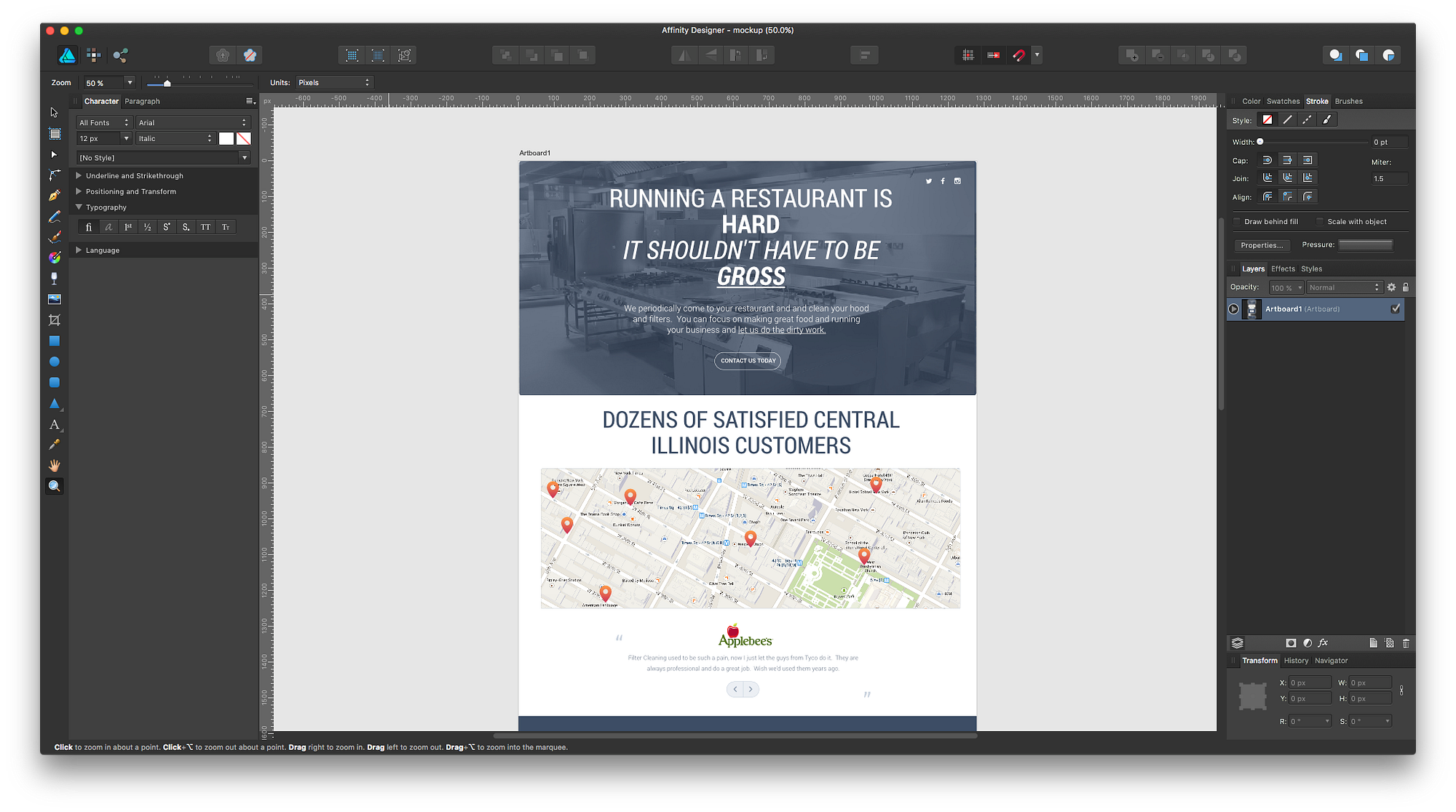Switch to the Paragraph tab
This screenshot has height=812, width=1456.
(142, 101)
